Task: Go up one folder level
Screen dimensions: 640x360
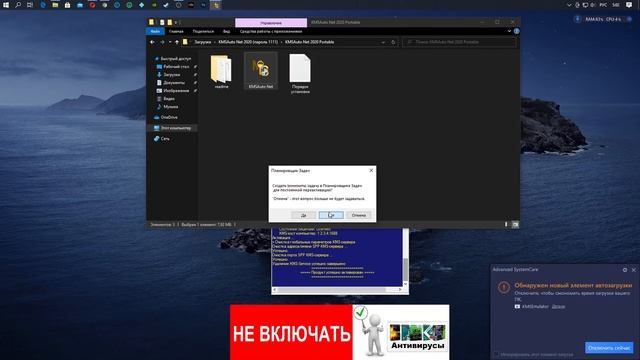Action: pyautogui.click(x=177, y=42)
